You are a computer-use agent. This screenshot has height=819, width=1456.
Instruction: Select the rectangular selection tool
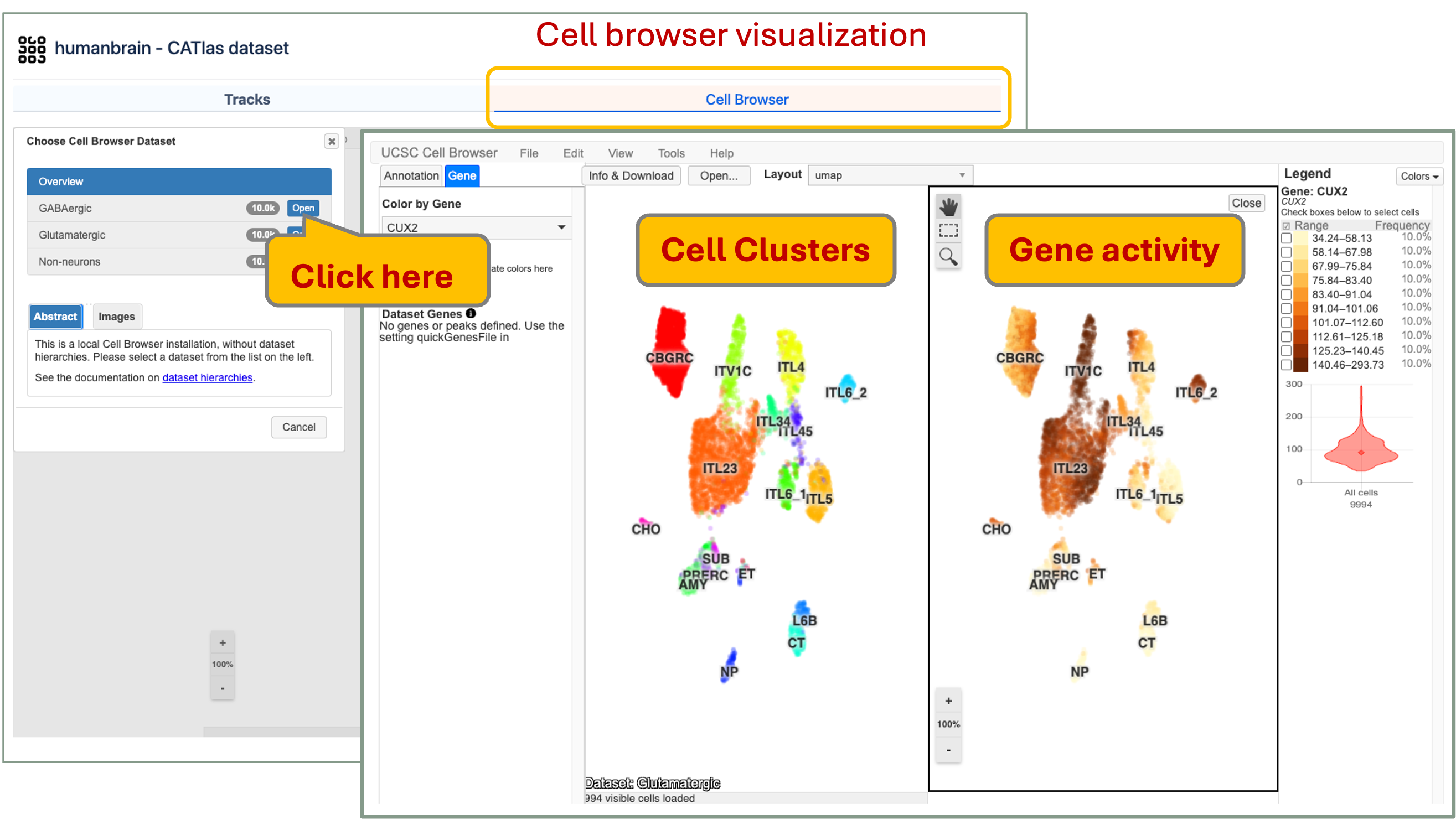(x=948, y=230)
